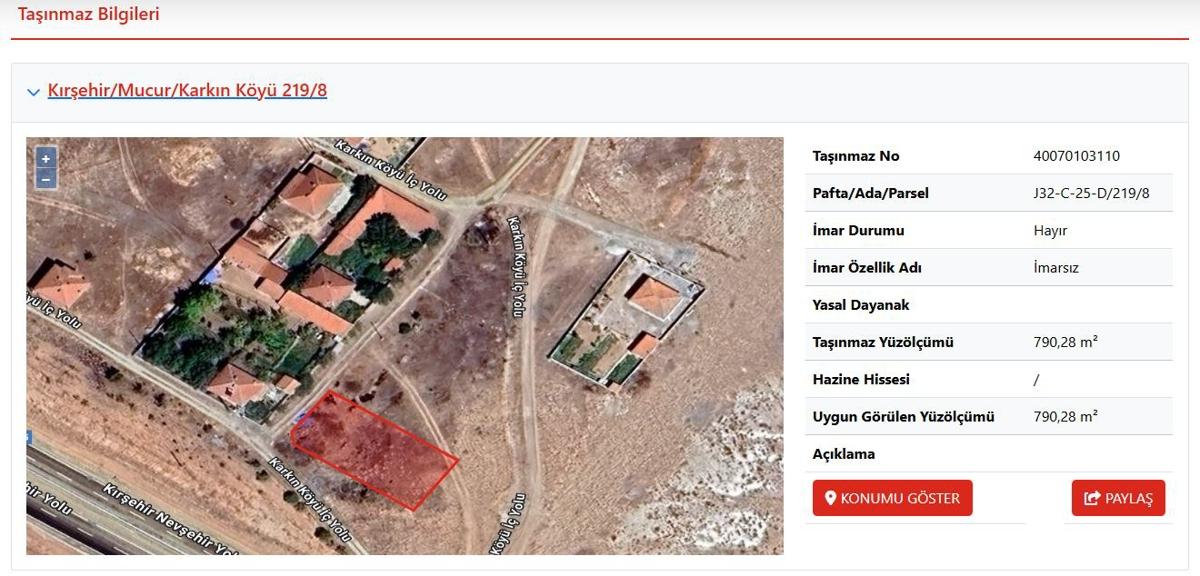Click the İmarsız zoning value
Viewport: 1200px width, 576px height.
click(1056, 268)
